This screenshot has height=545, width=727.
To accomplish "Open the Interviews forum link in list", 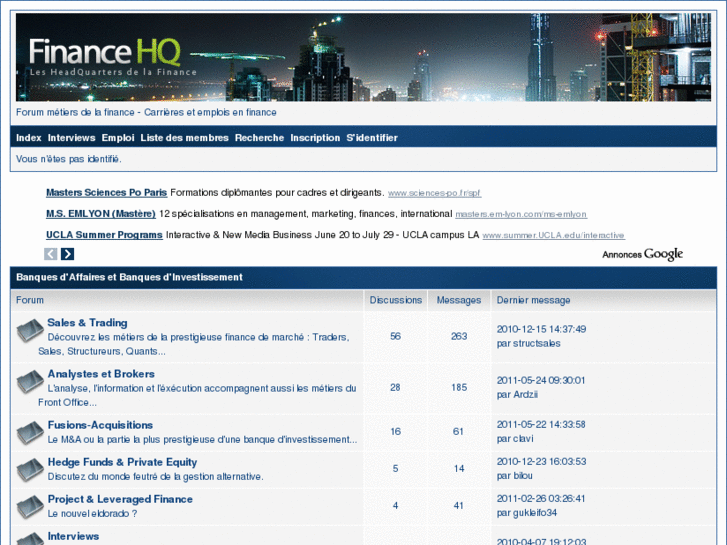I will point(73,536).
